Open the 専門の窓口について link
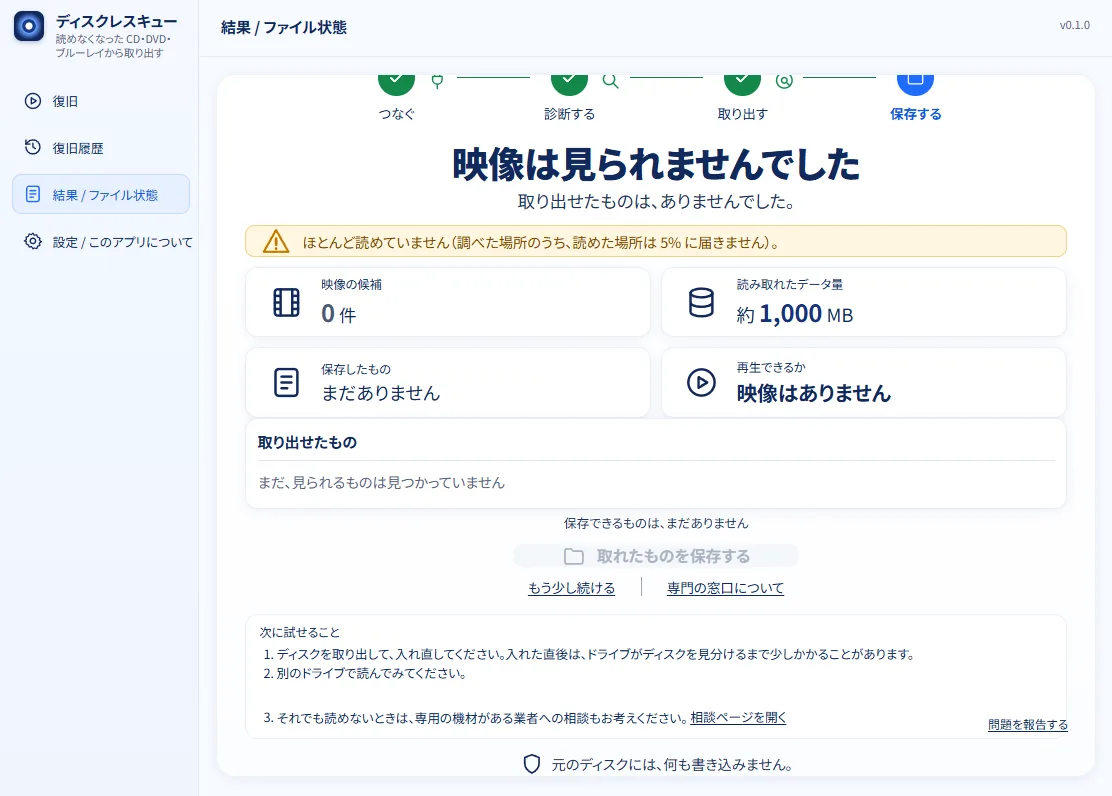This screenshot has width=1112, height=796. 725,588
